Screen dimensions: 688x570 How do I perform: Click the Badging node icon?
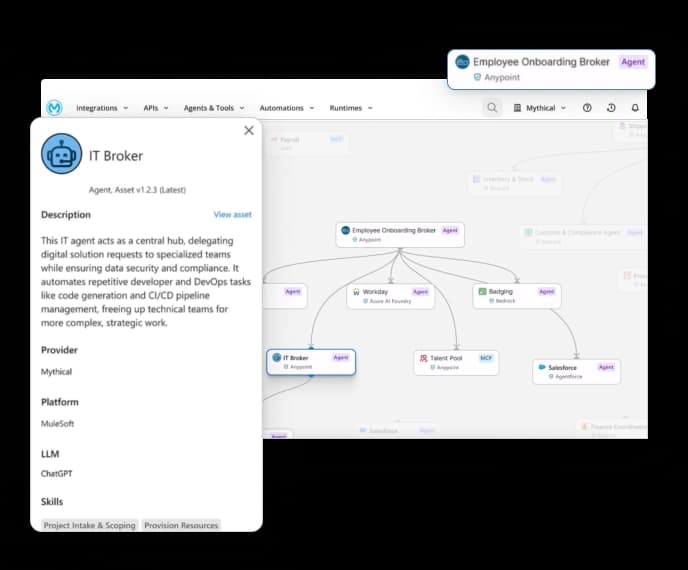click(482, 291)
